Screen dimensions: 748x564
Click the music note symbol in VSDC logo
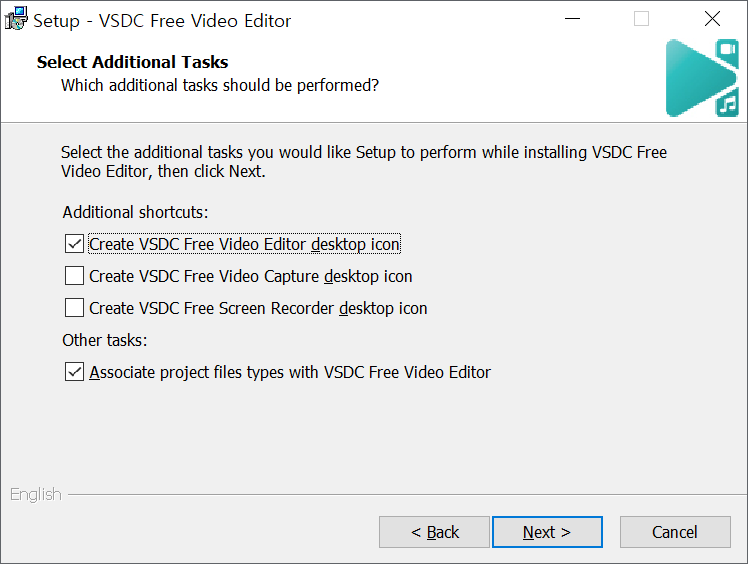727,104
